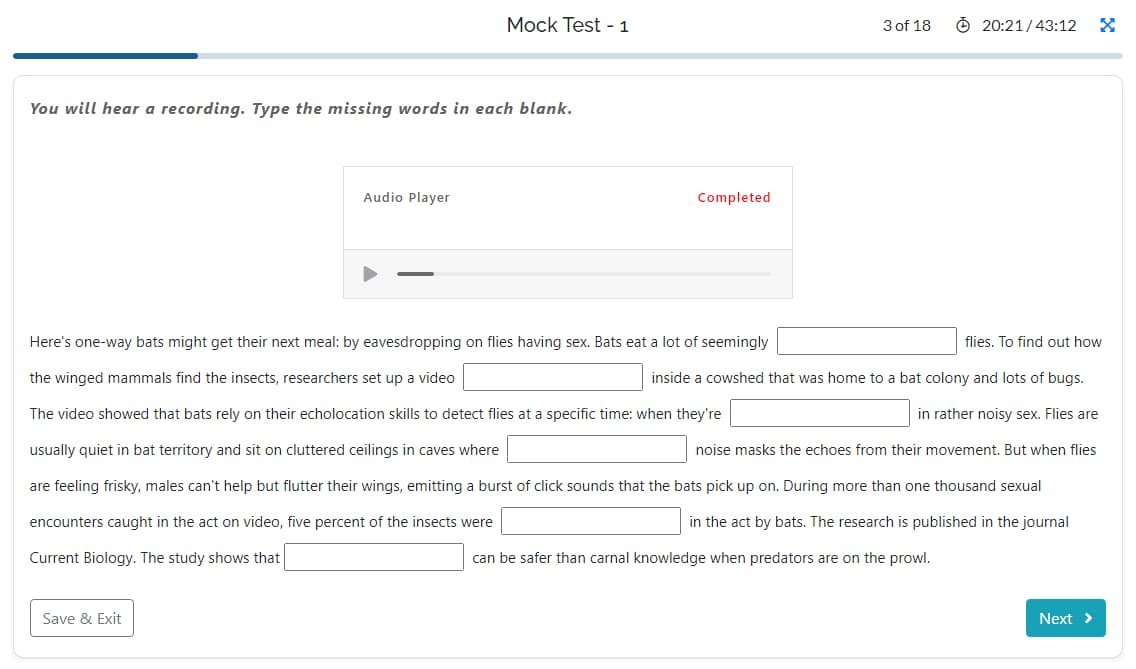
Task: Click the test progress bar at top
Action: coord(567,56)
